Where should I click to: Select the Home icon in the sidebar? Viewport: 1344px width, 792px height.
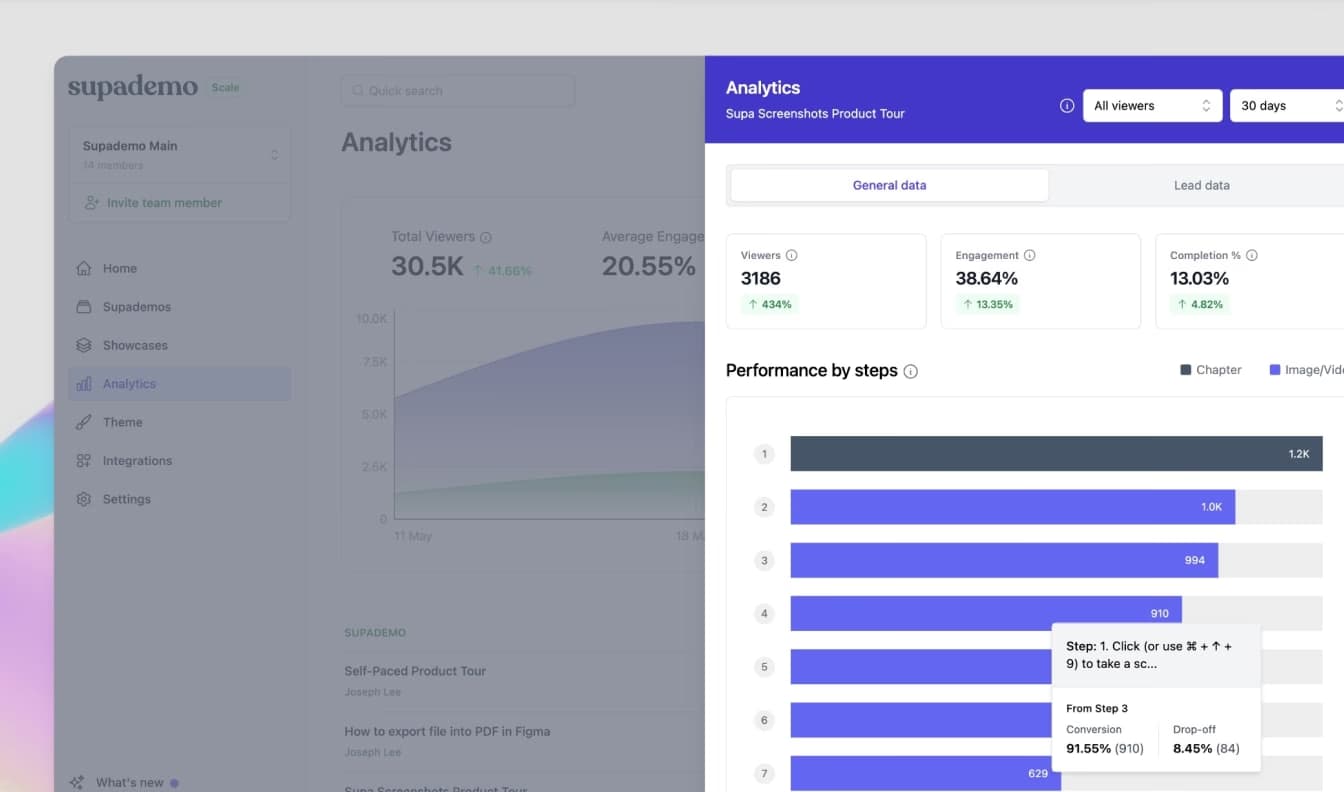click(84, 268)
